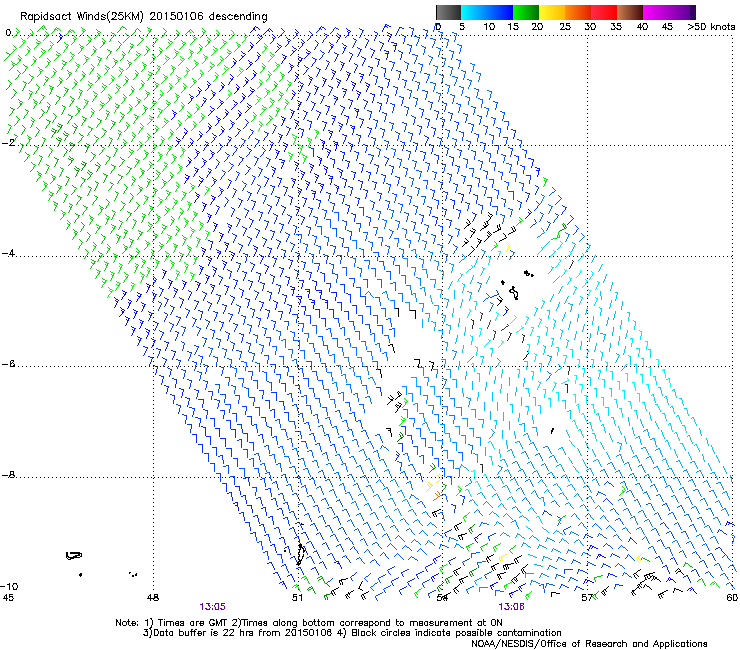The width and height of the screenshot is (740, 650).
Task: Click latitude label -10 on left axis
Action: (x=9, y=586)
